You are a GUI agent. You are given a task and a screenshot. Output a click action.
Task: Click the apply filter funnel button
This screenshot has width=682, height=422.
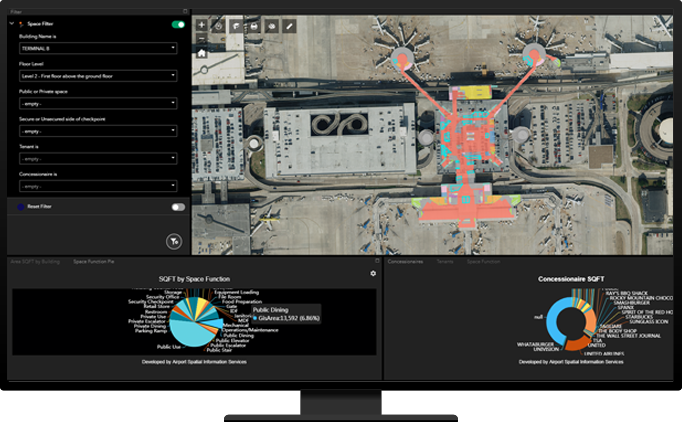point(172,241)
